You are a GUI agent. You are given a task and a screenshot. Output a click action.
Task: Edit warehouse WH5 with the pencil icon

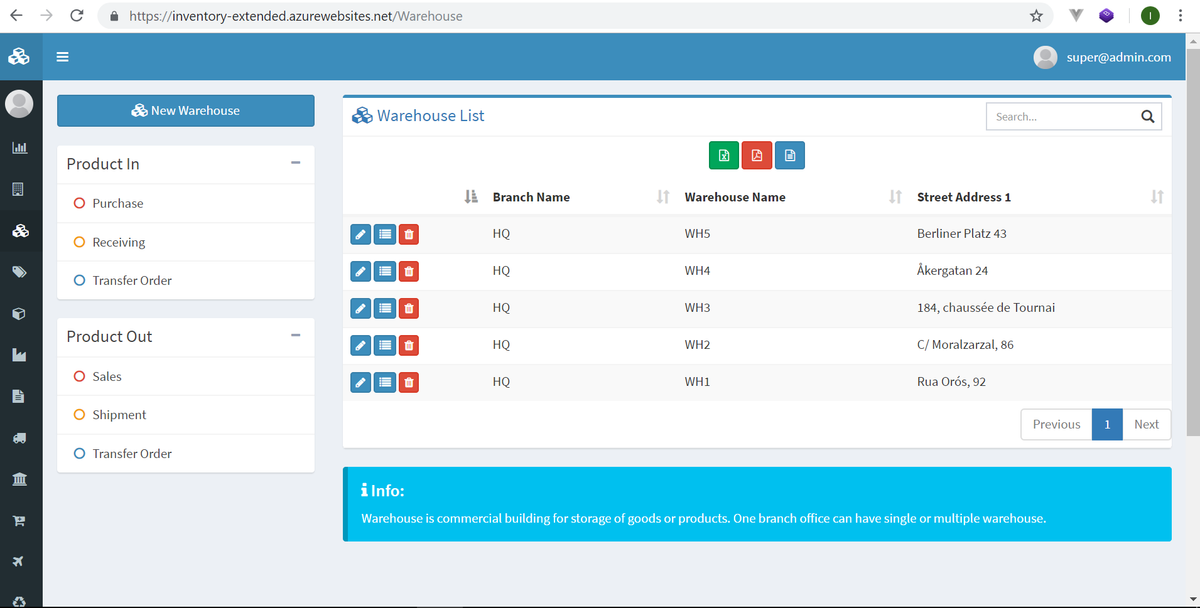[x=360, y=233]
